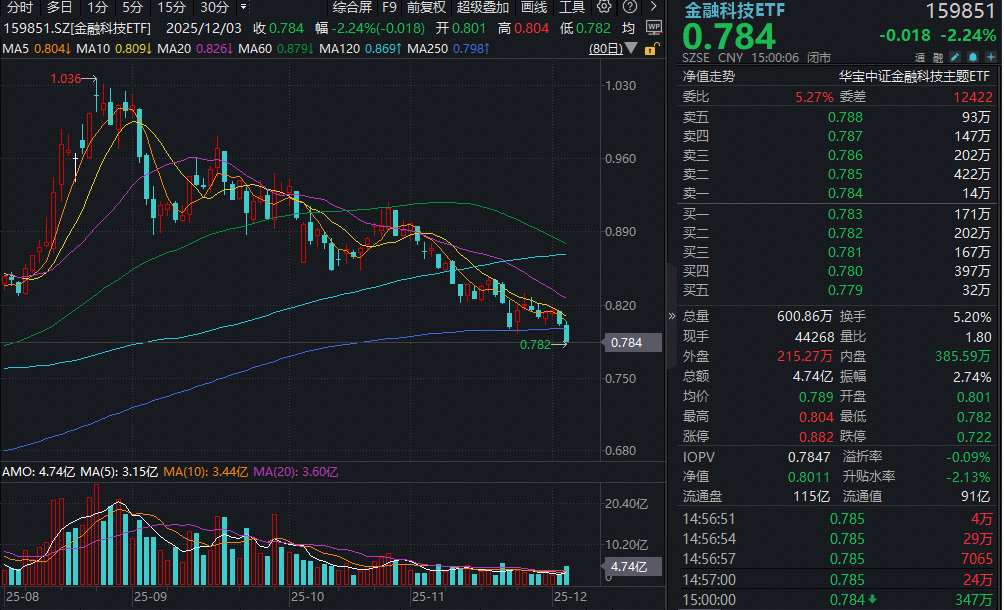
Task: Click the right chevron arrow in toolbar
Action: click(653, 8)
